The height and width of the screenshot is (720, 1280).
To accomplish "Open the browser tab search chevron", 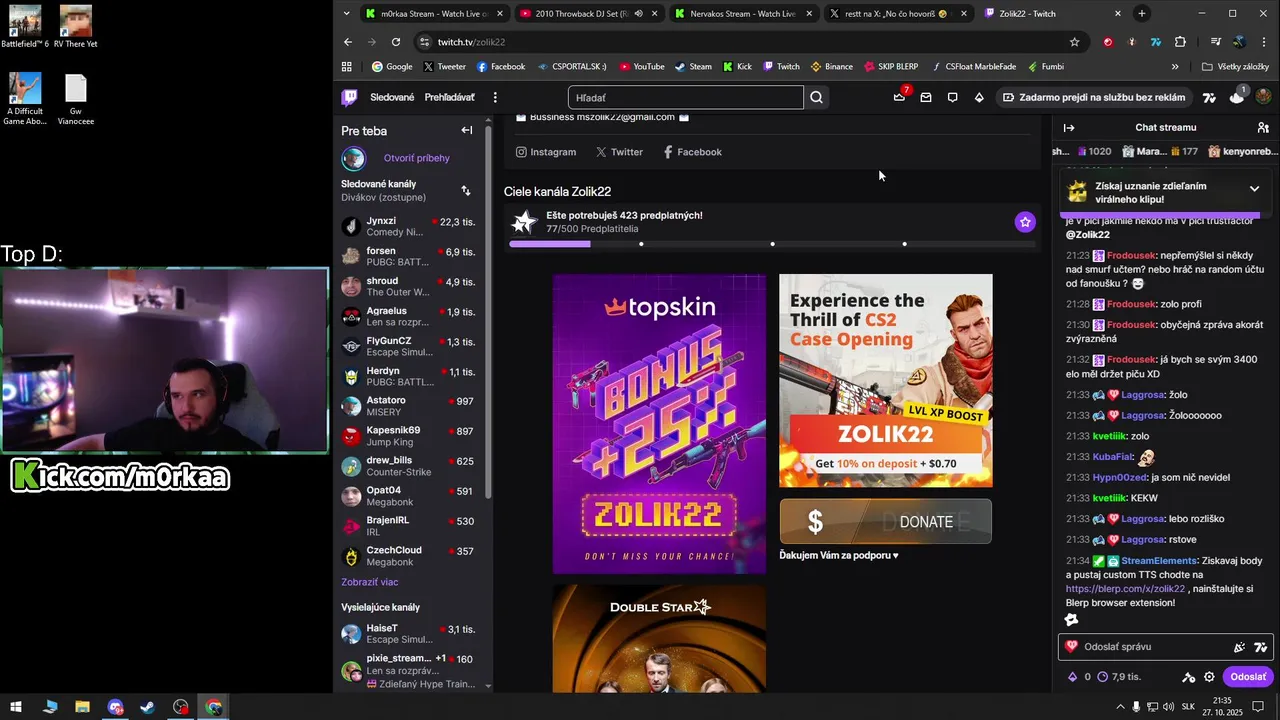I will (x=346, y=13).
